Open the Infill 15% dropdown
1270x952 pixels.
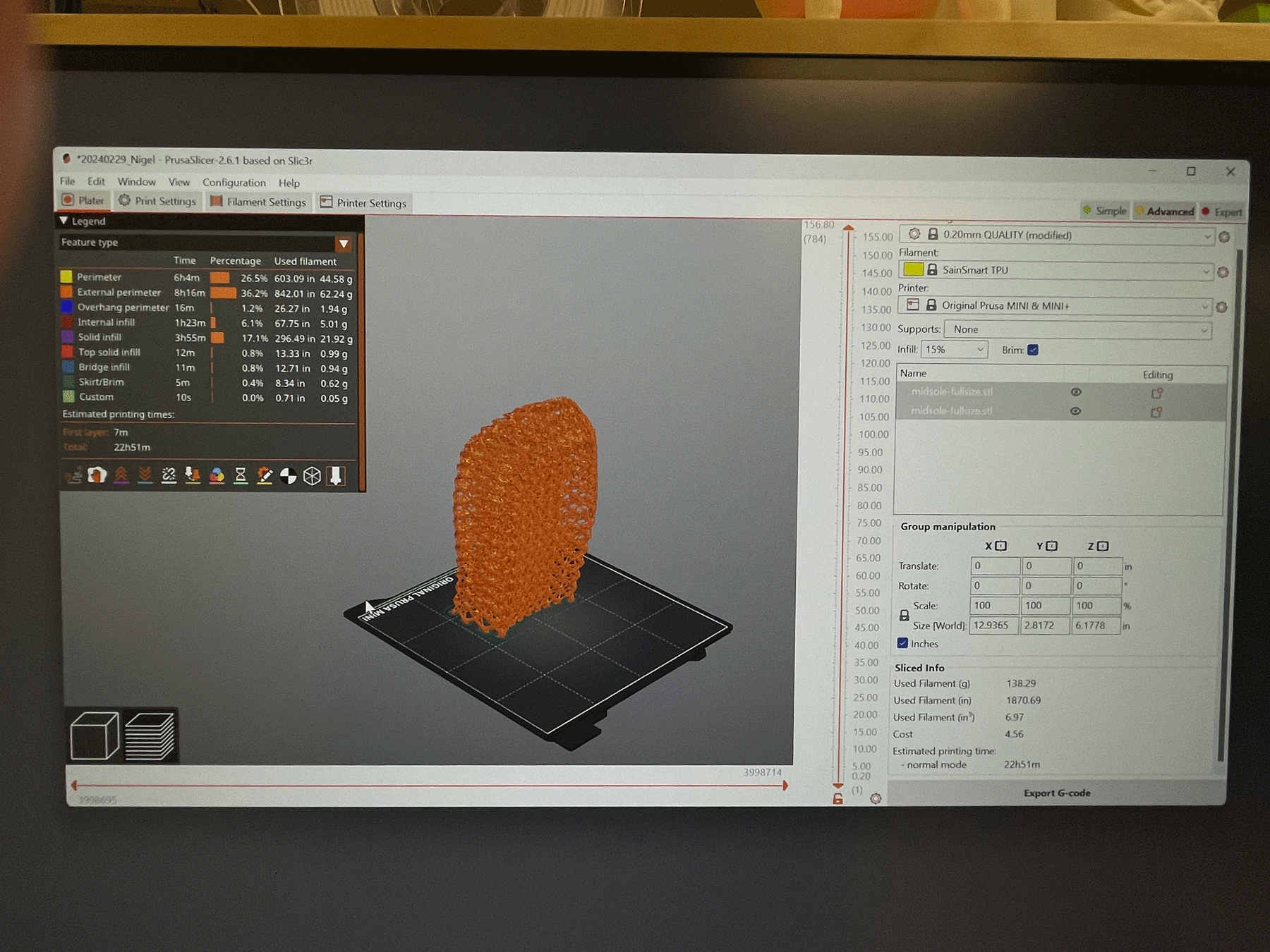955,350
